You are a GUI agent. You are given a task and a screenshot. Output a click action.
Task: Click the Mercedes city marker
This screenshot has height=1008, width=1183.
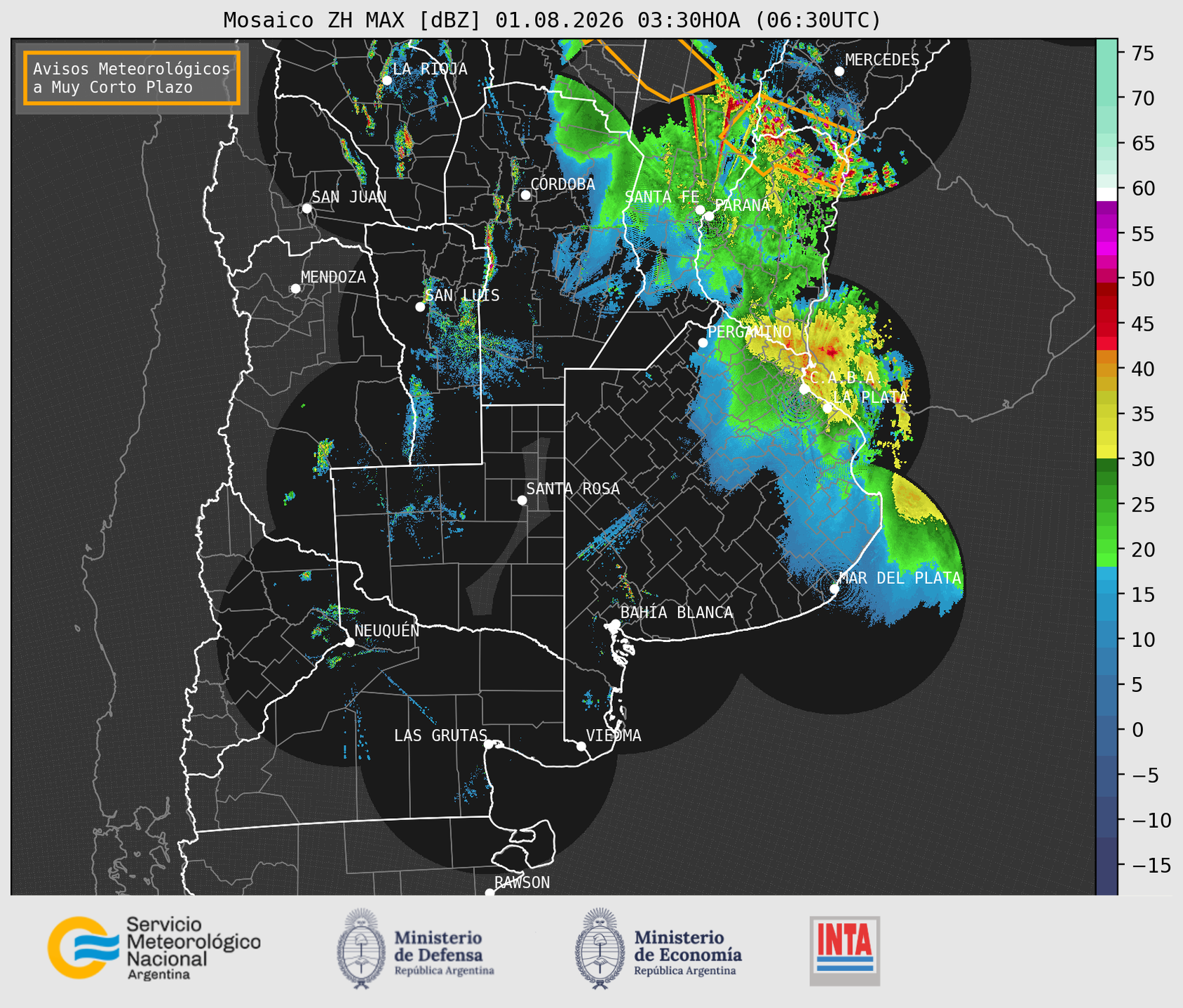tap(839, 71)
